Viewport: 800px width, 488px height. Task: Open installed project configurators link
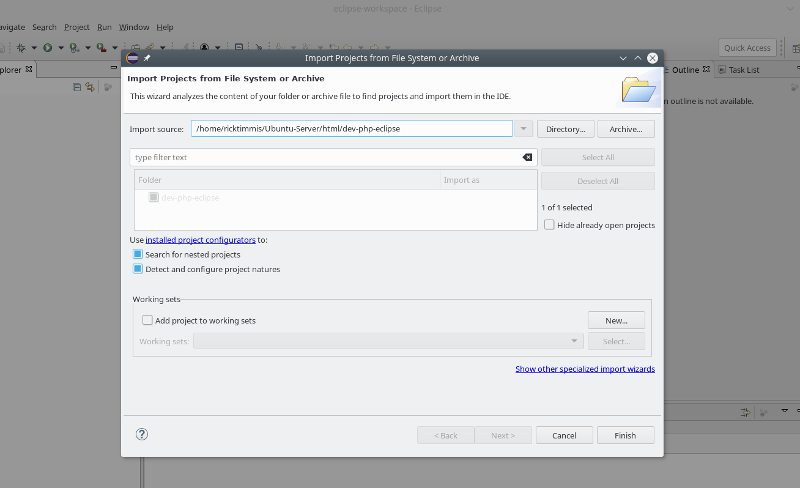click(x=201, y=239)
